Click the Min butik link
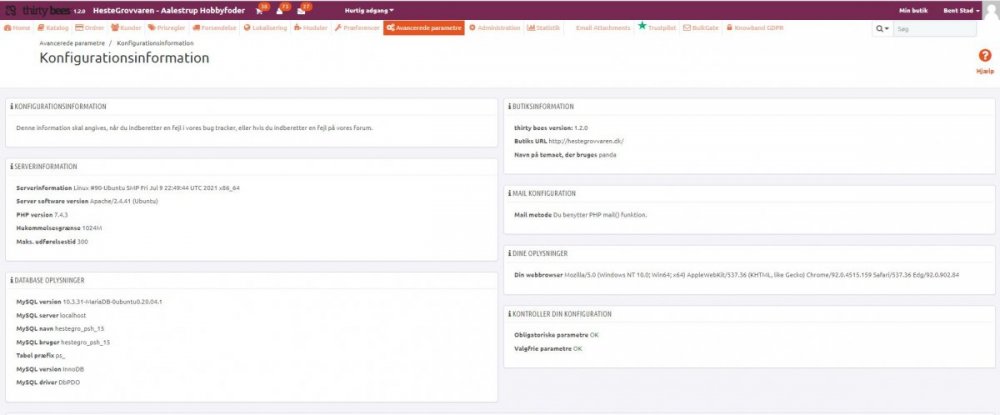The image size is (1000, 415). coord(913,10)
